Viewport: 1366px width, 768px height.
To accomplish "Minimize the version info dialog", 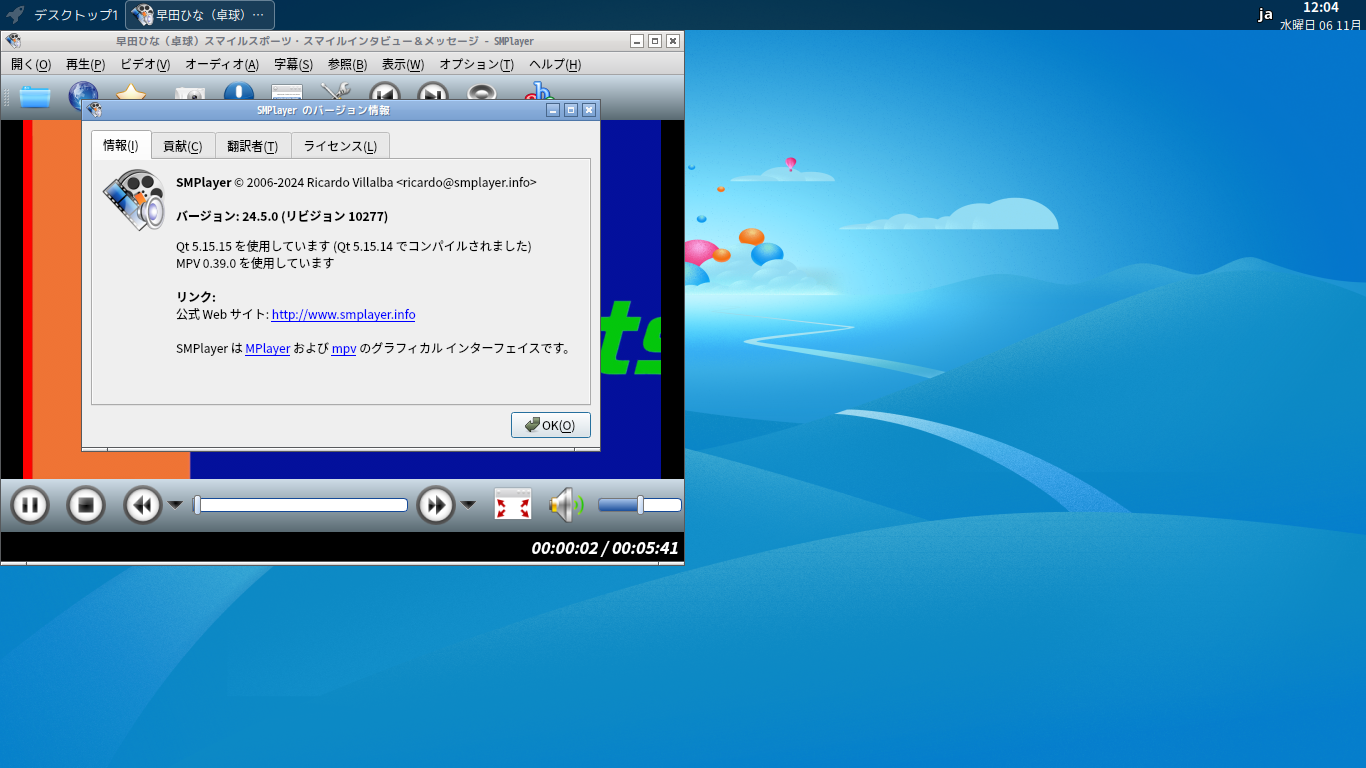I will pos(553,110).
